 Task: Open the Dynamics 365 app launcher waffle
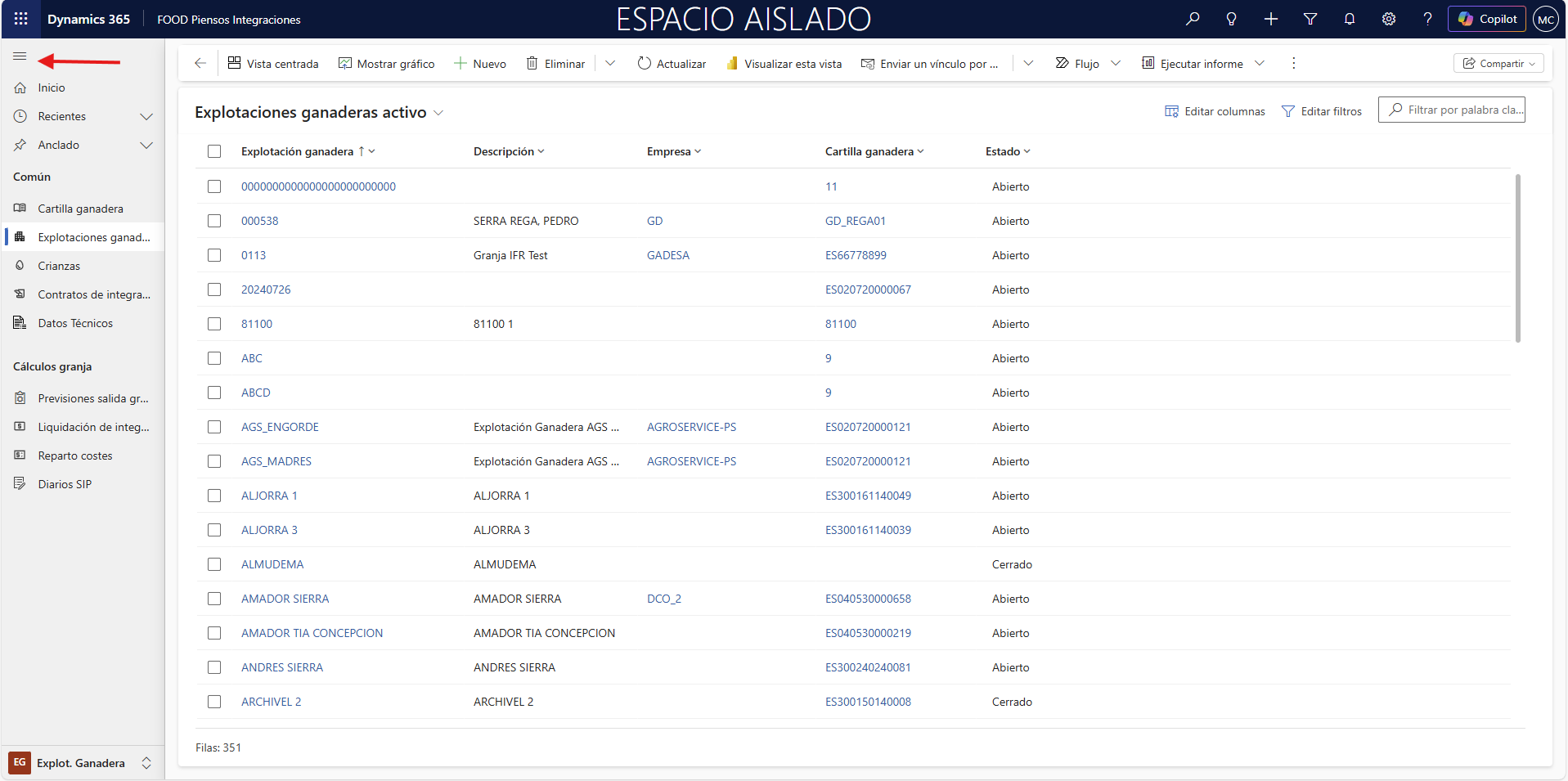tap(21, 19)
